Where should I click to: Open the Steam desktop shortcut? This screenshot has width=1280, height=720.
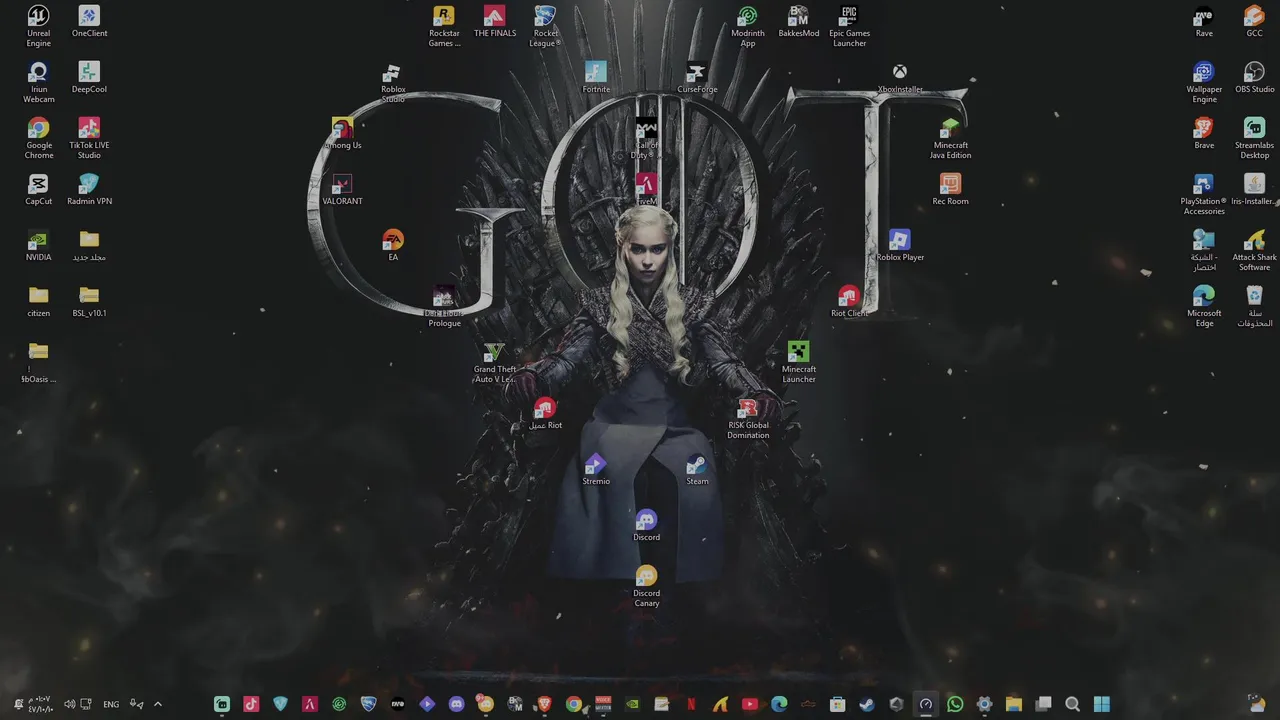[x=697, y=470]
